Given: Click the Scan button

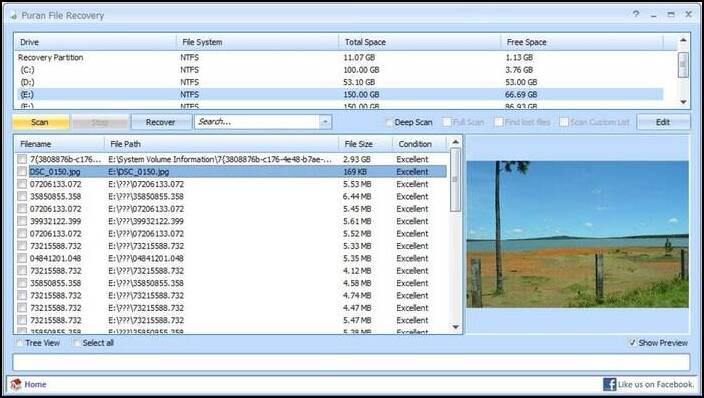Looking at the screenshot, I should click(x=40, y=122).
